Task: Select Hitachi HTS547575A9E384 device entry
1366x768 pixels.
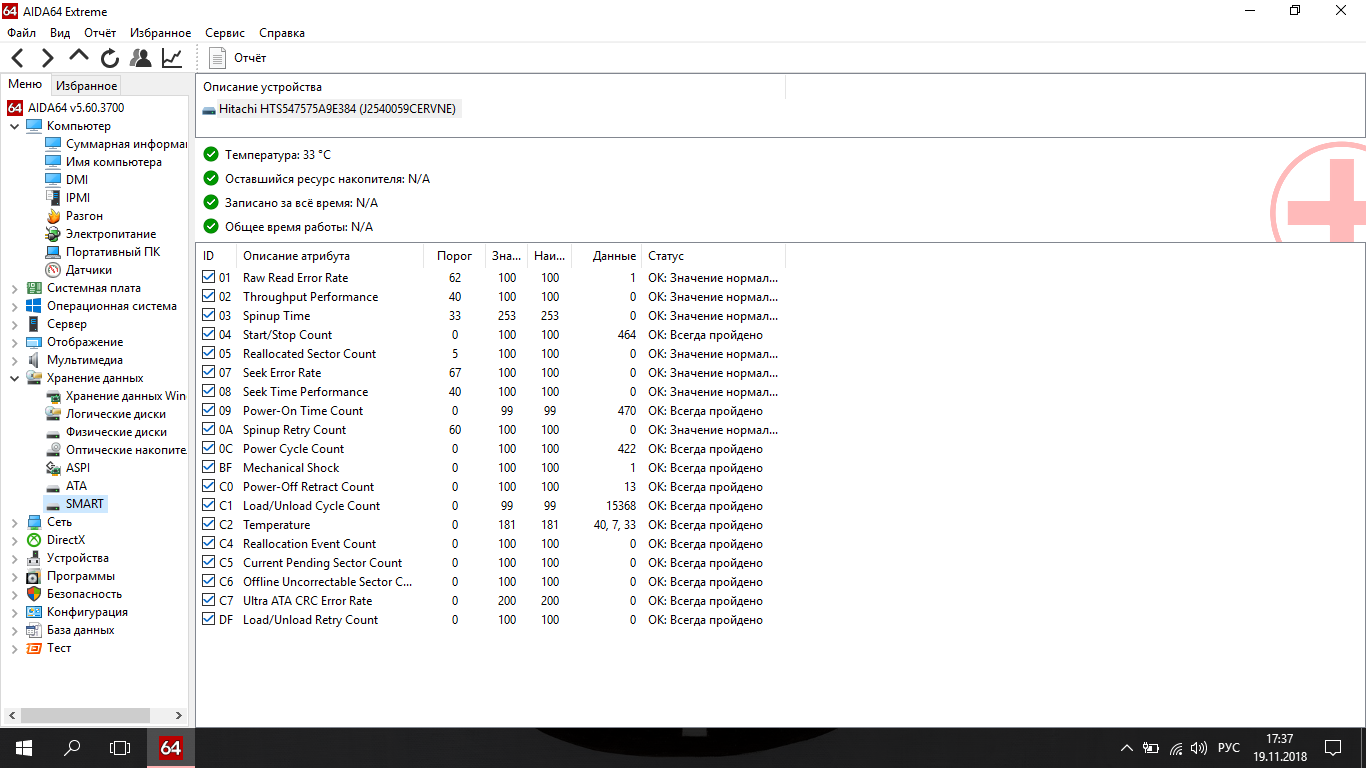Action: (330, 109)
